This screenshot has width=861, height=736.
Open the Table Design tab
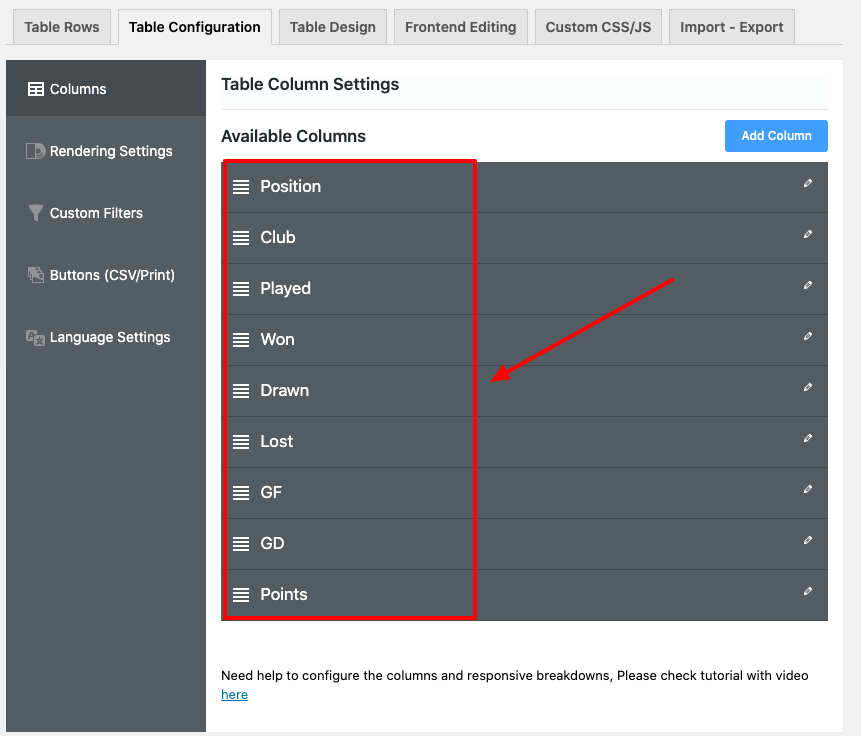click(x=332, y=27)
